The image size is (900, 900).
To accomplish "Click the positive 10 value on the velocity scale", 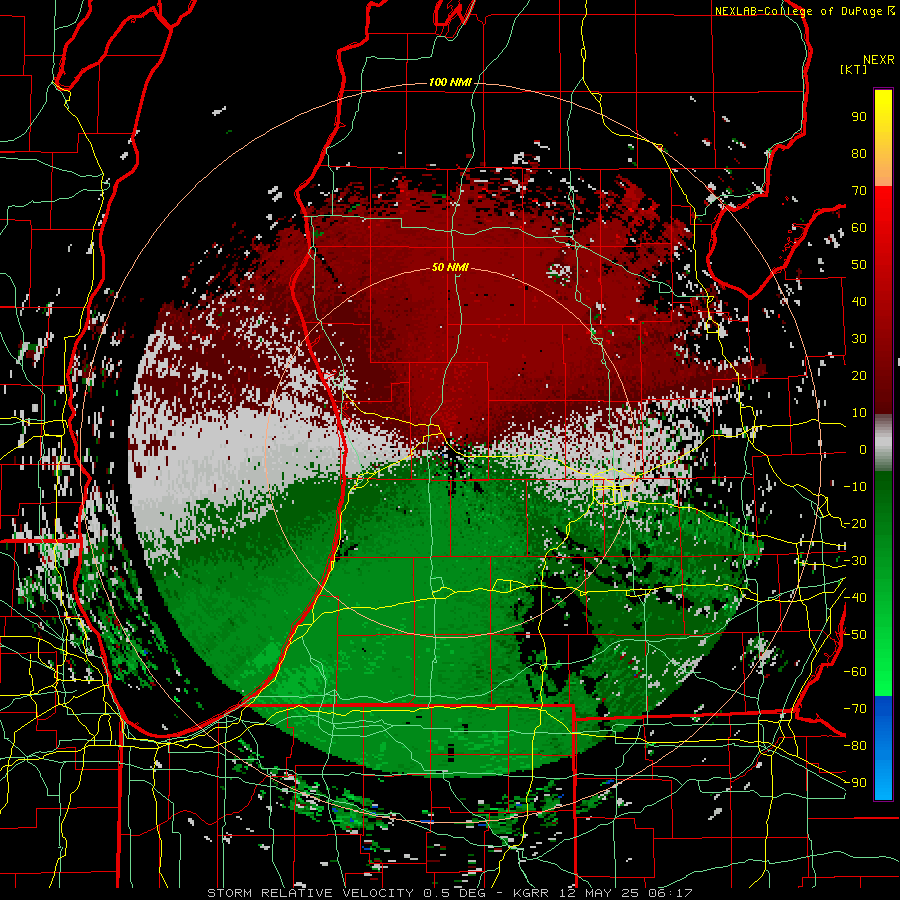I will coord(859,413).
